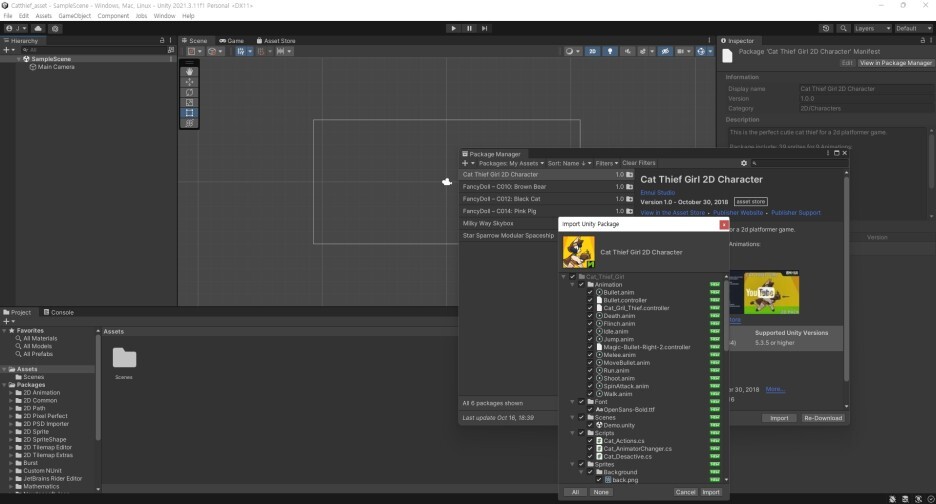Viewport: 936px width, 504px height.
Task: Click the Pause button
Action: 469,28
